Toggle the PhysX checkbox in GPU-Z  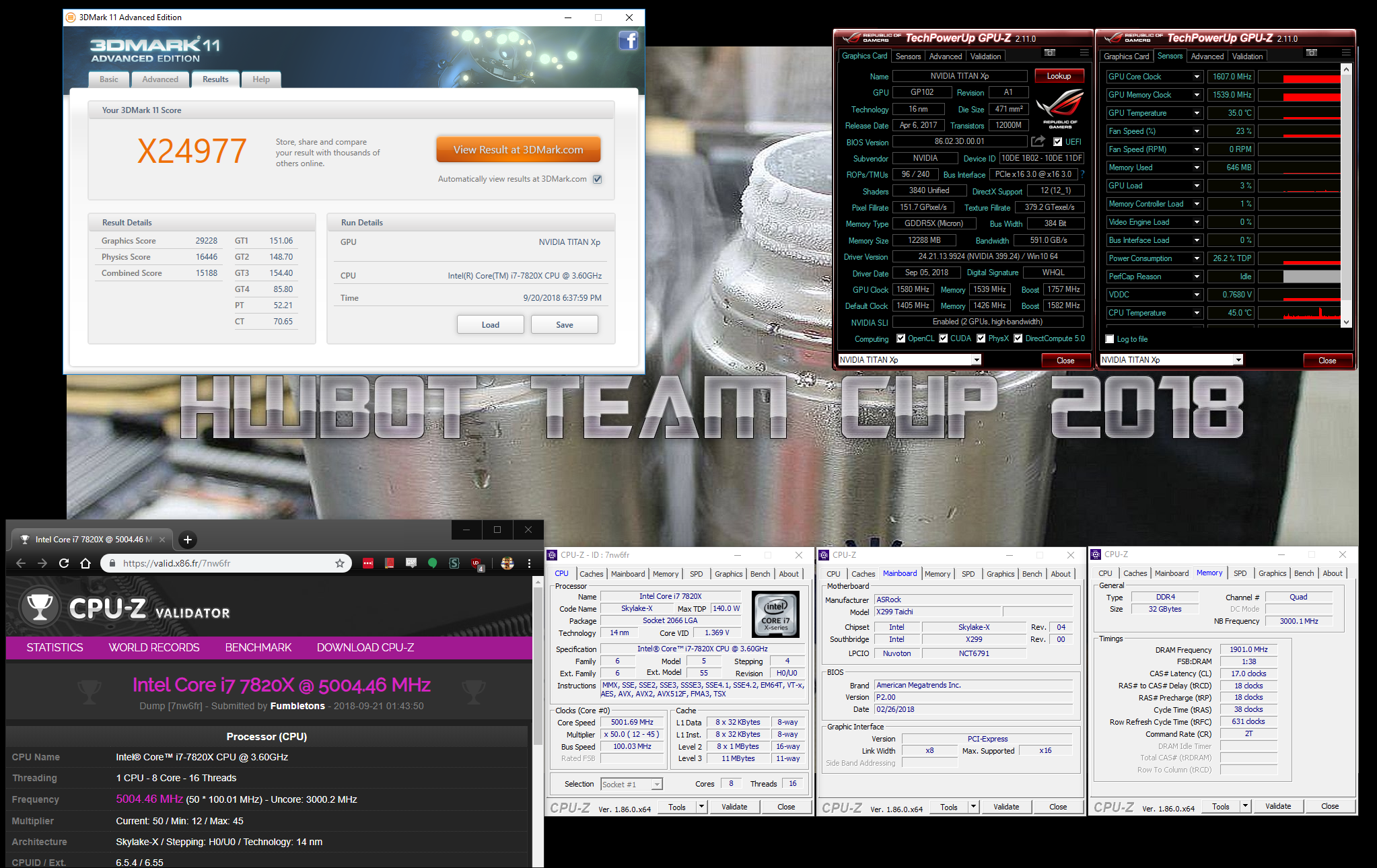point(981,338)
